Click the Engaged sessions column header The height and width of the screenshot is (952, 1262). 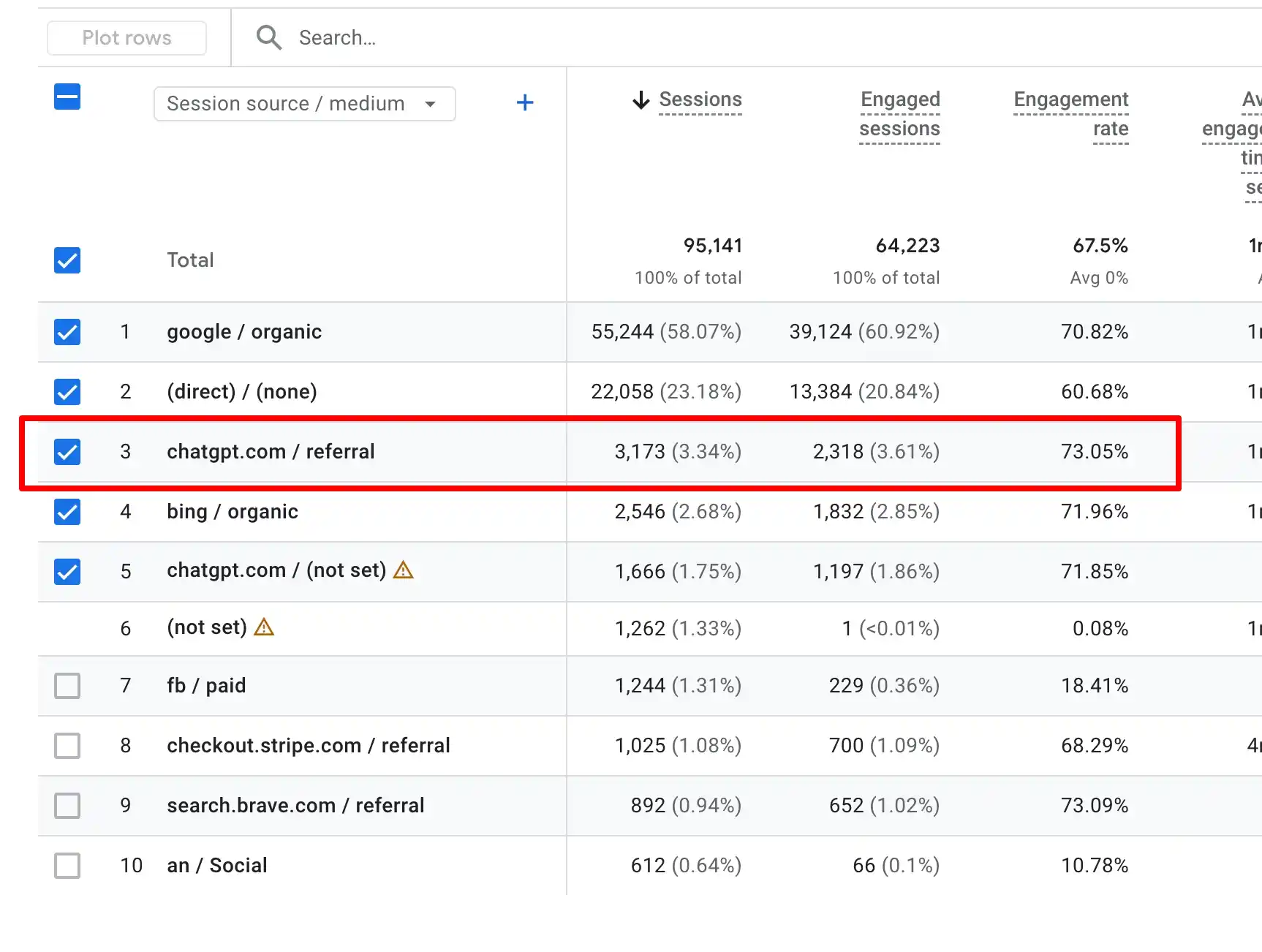click(899, 114)
